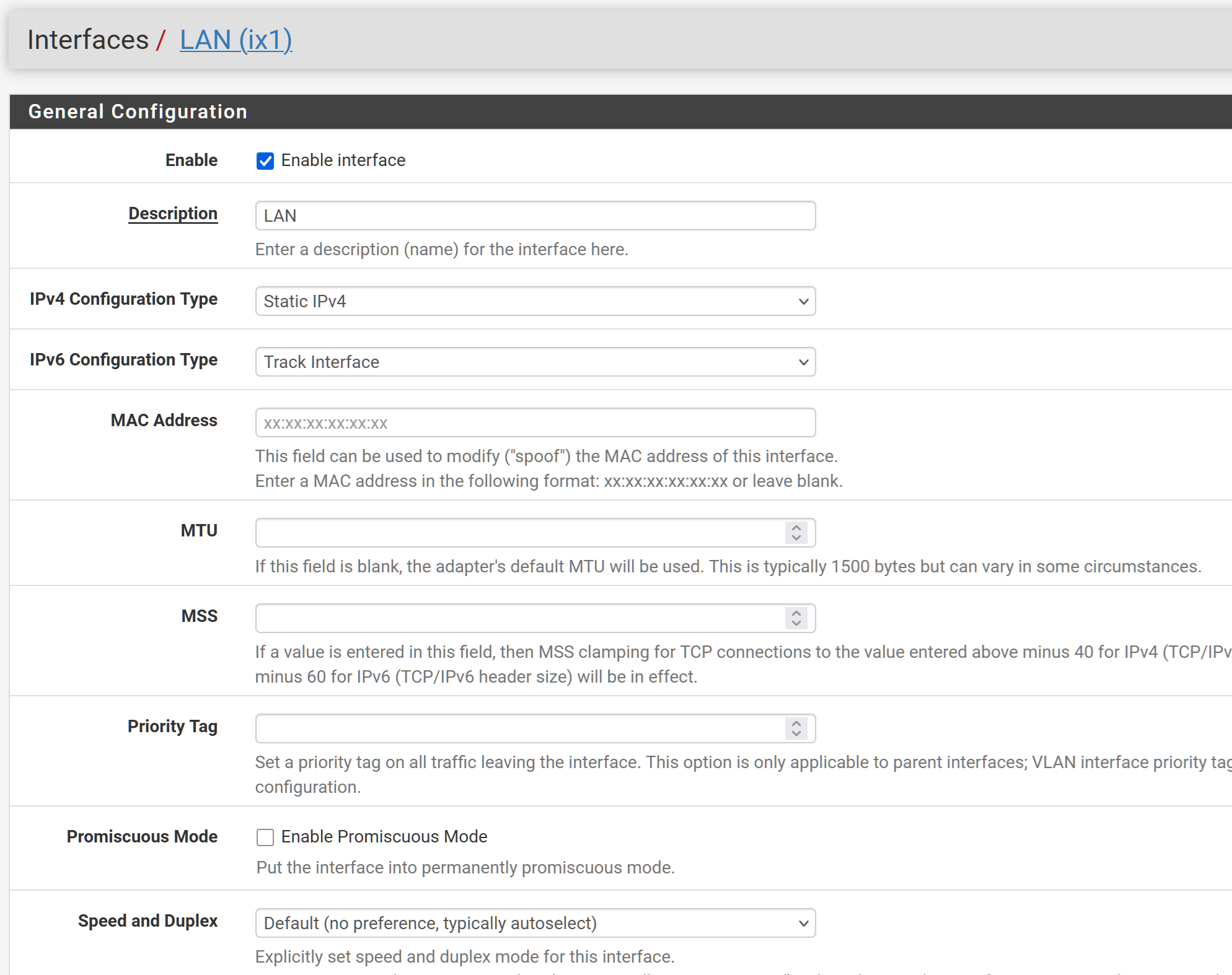
Task: Uncheck the Enable interface checkbox
Action: [265, 161]
